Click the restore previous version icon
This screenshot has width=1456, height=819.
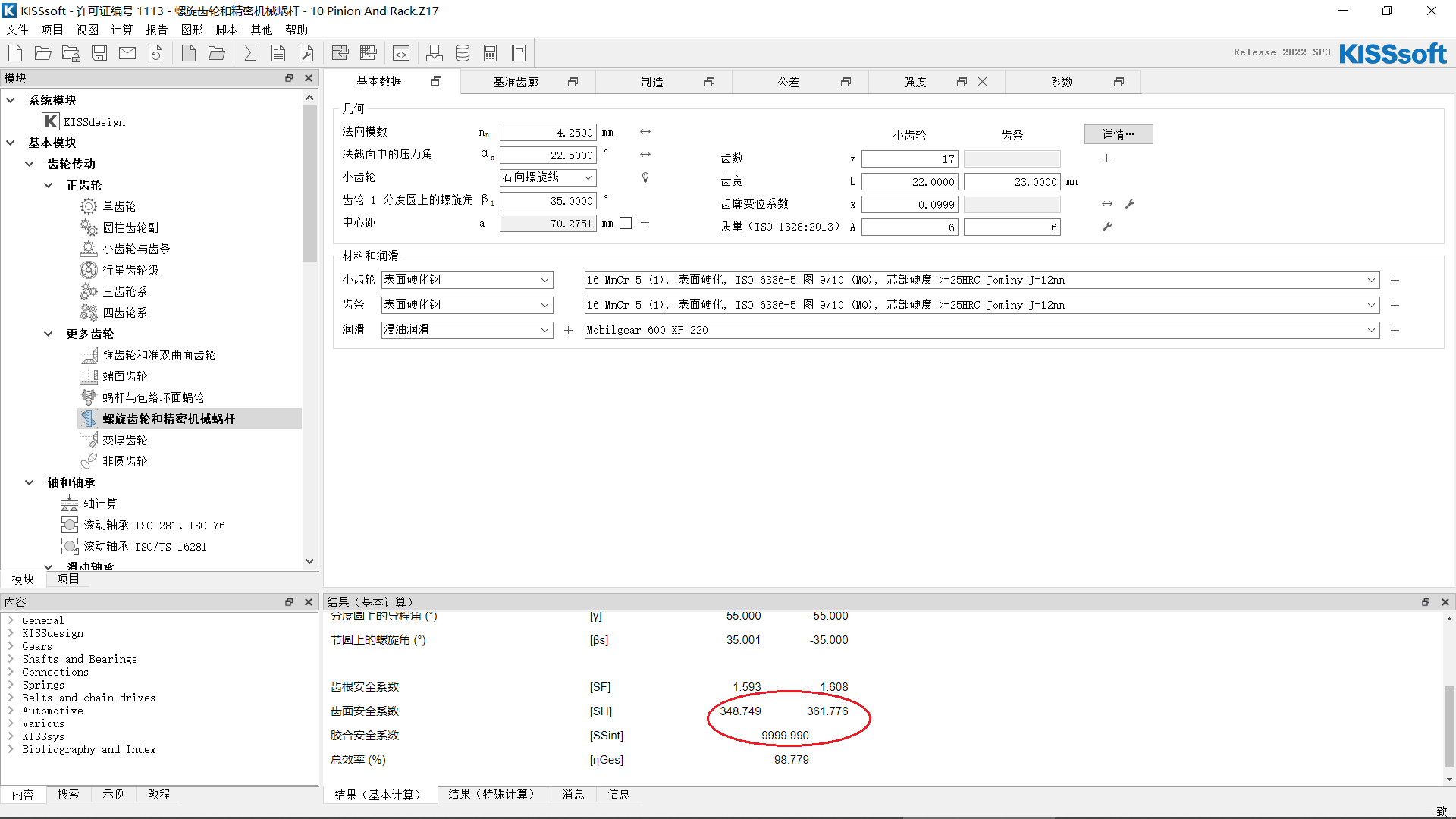155,53
